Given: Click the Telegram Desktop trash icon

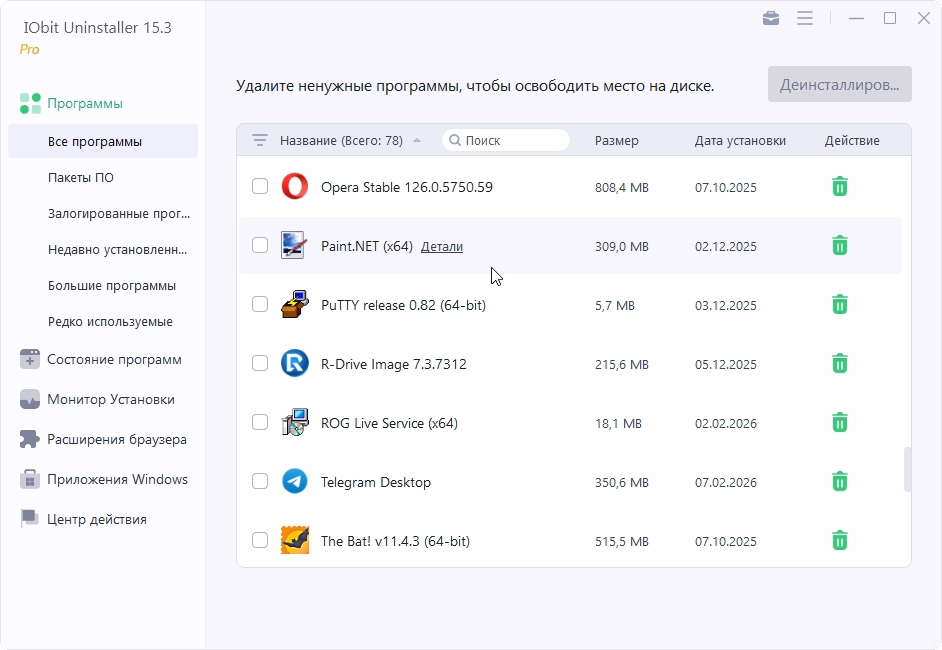Looking at the screenshot, I should click(x=840, y=482).
